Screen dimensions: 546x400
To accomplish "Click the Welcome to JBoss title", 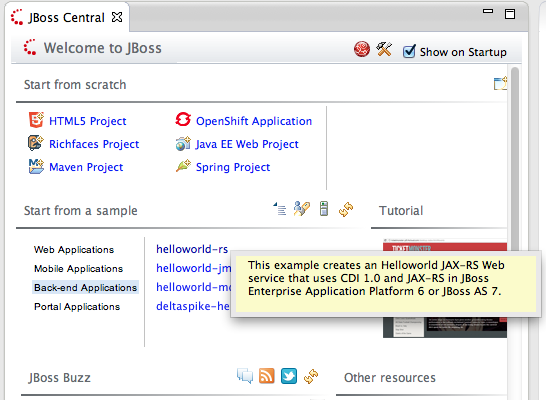I will (x=102, y=48).
